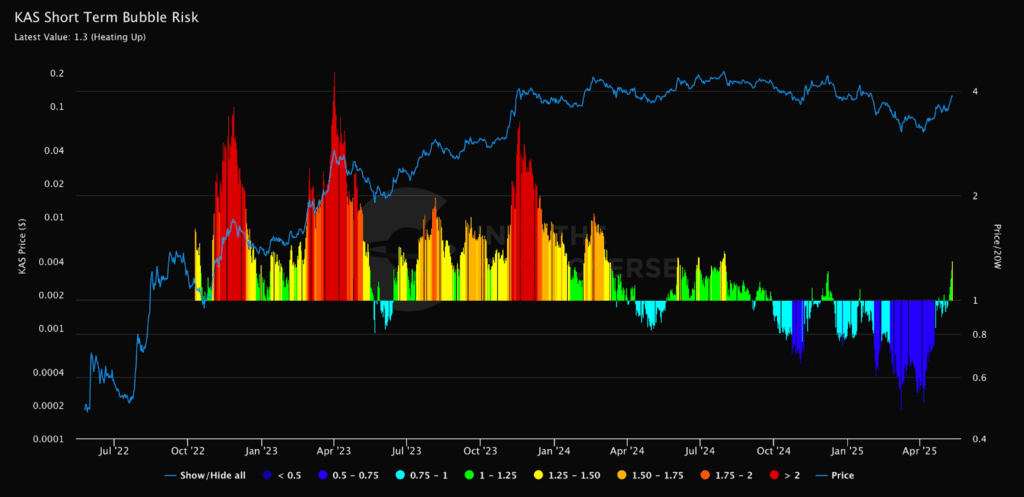Toggle the Price line legend item
Viewport: 1024px width, 497px height.
(x=835, y=475)
